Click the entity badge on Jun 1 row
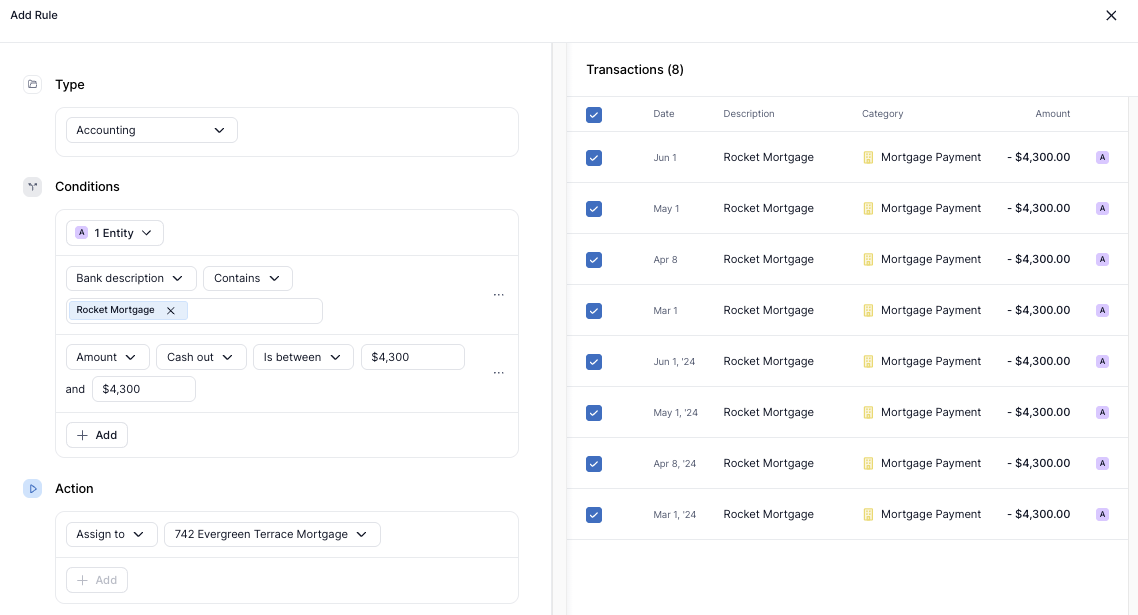Screen dimensions: 1138x615 [x=1102, y=157]
